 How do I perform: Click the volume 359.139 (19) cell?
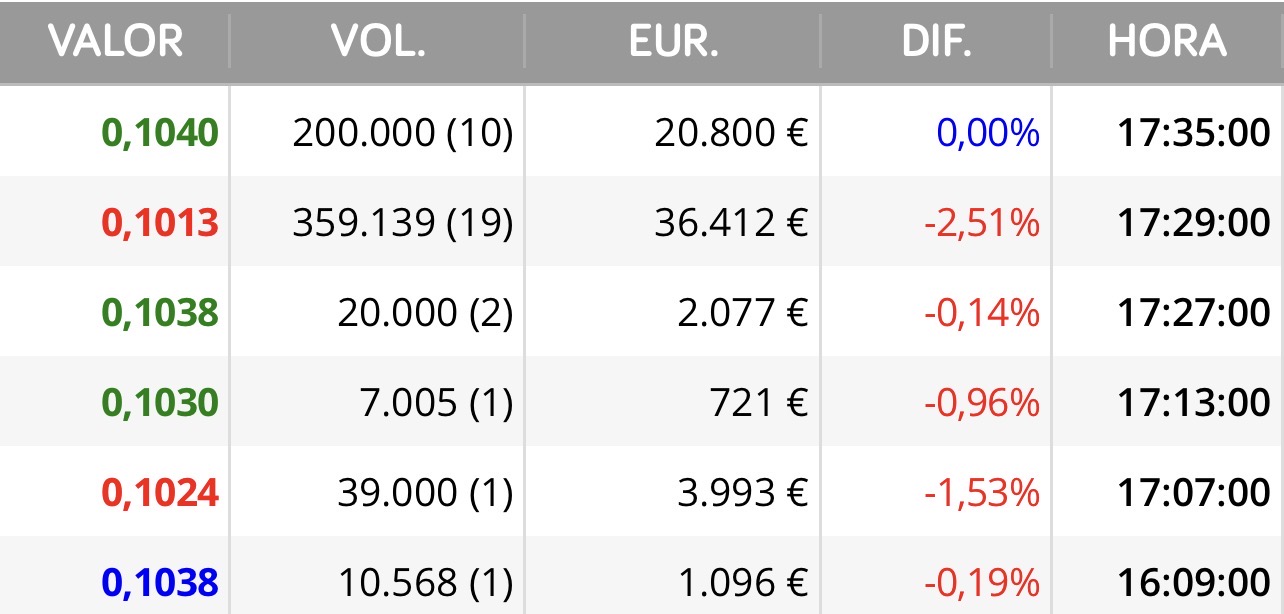click(x=402, y=223)
